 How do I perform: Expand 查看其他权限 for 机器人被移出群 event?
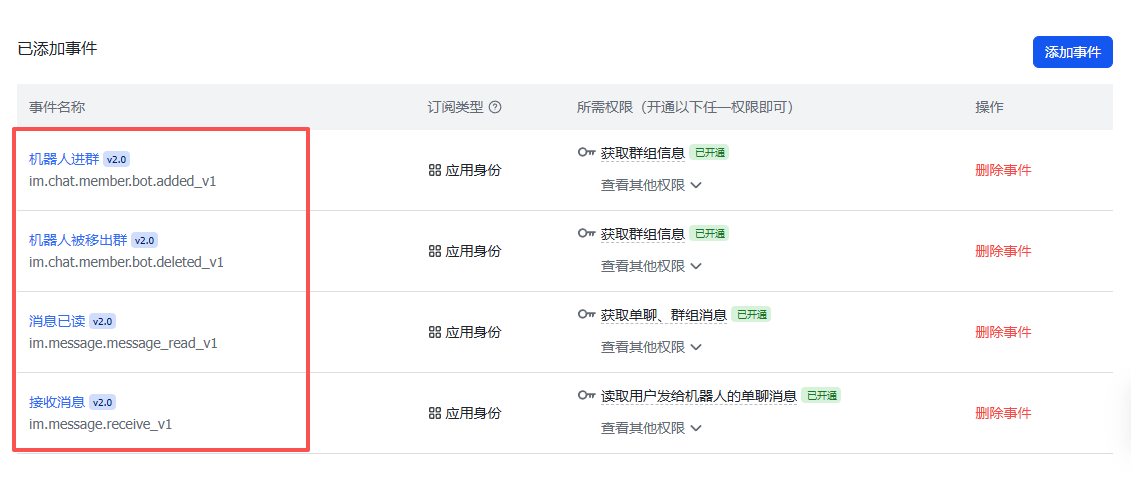(x=651, y=266)
